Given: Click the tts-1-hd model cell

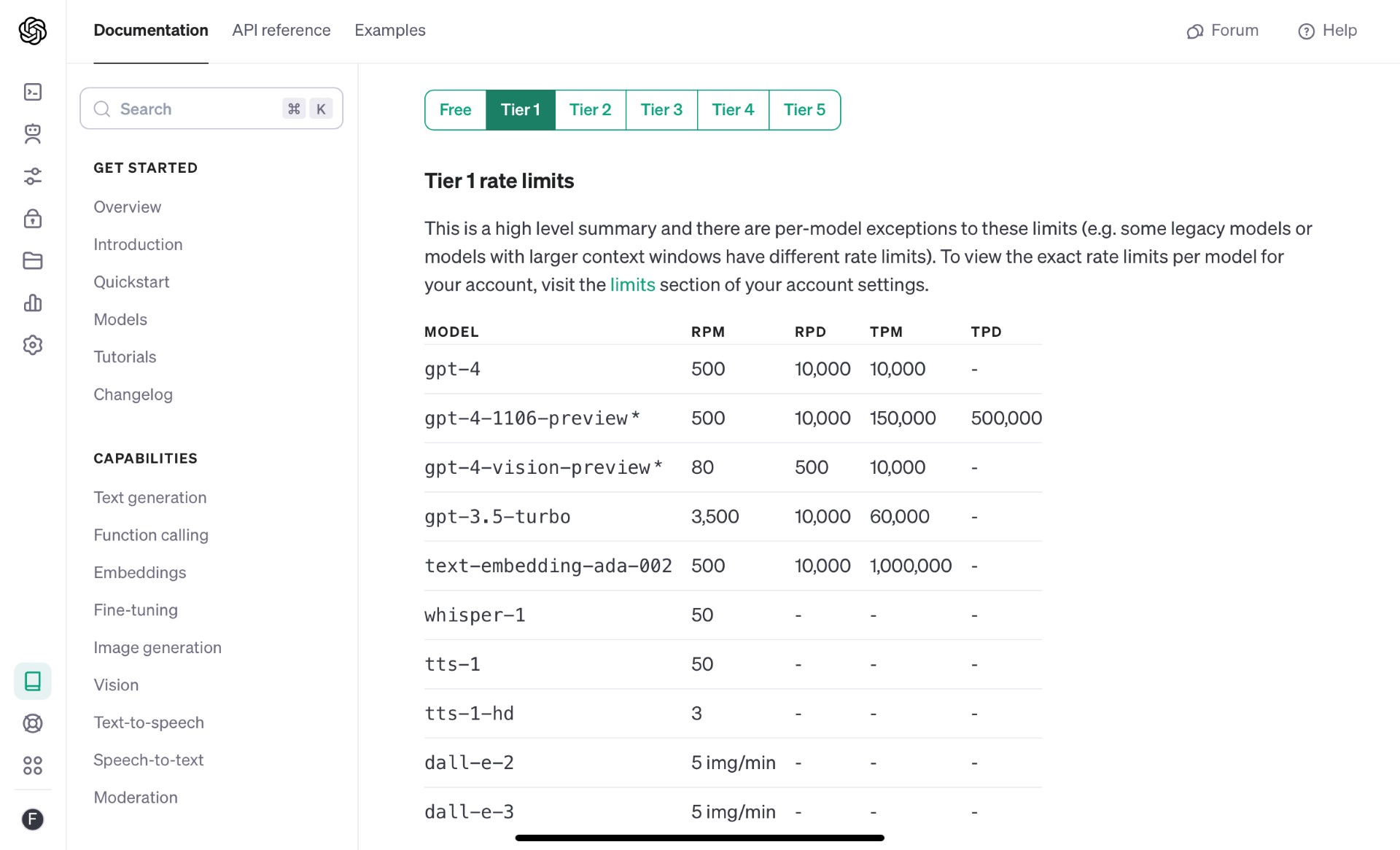Looking at the screenshot, I should point(469,714).
